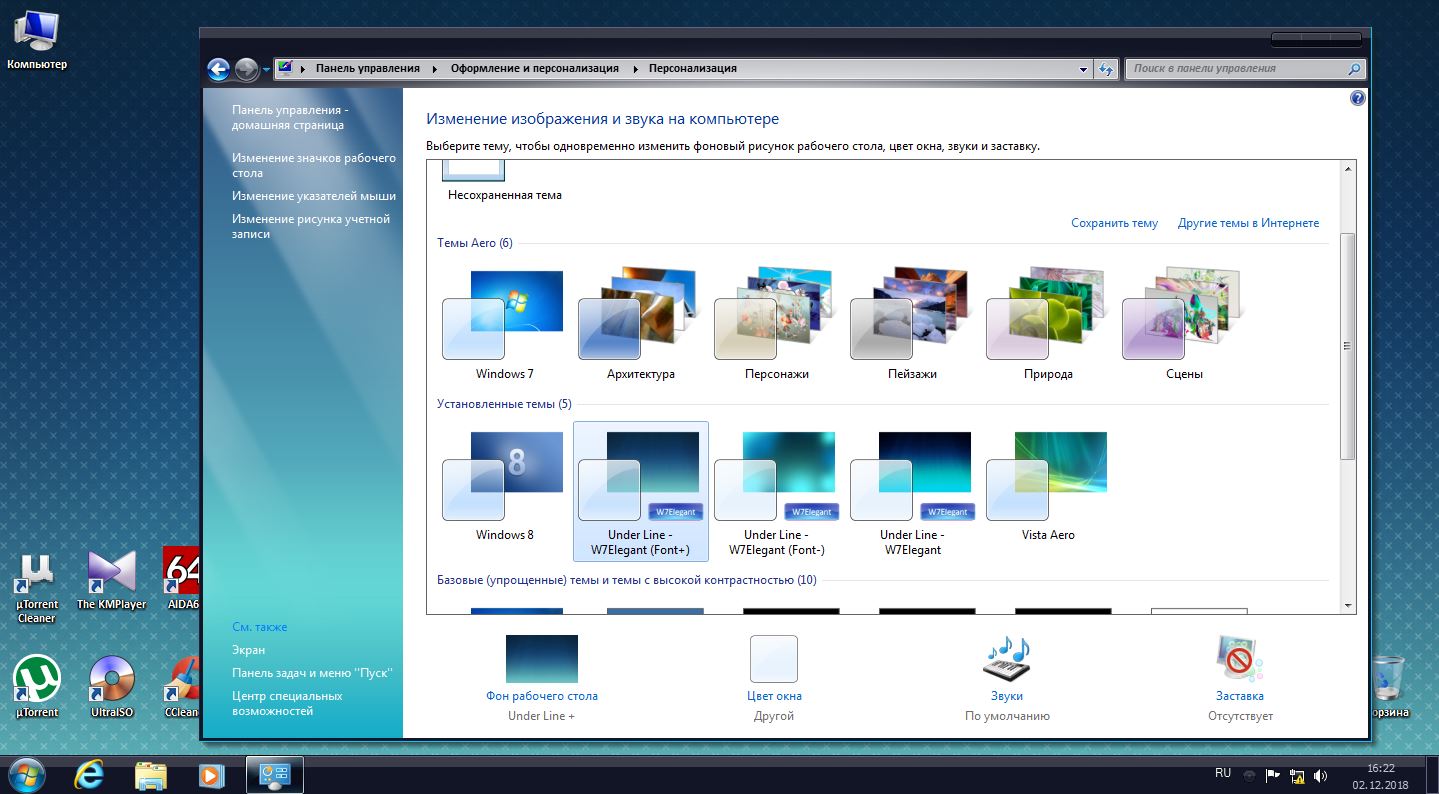The image size is (1439, 794).
Task: Open the Screen Saver (Заставка) icon
Action: 1240,659
